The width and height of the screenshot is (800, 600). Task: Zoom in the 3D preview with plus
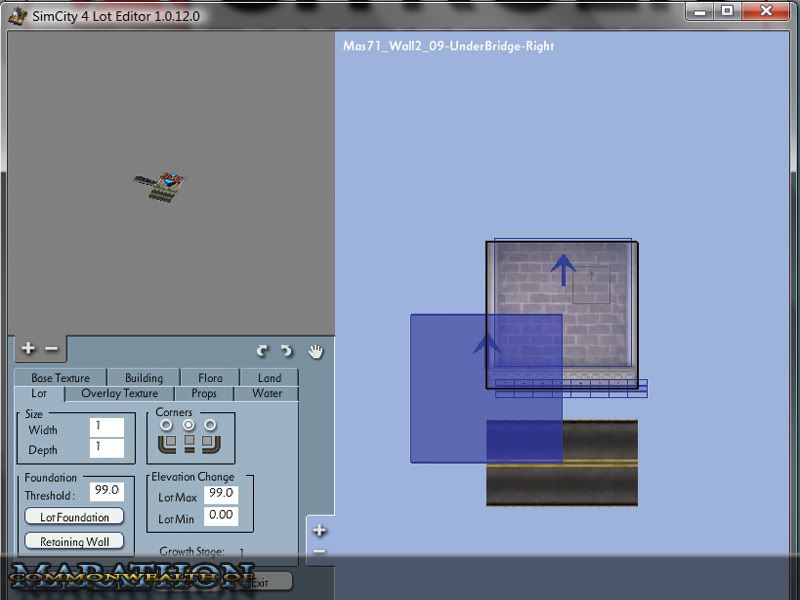pos(28,348)
